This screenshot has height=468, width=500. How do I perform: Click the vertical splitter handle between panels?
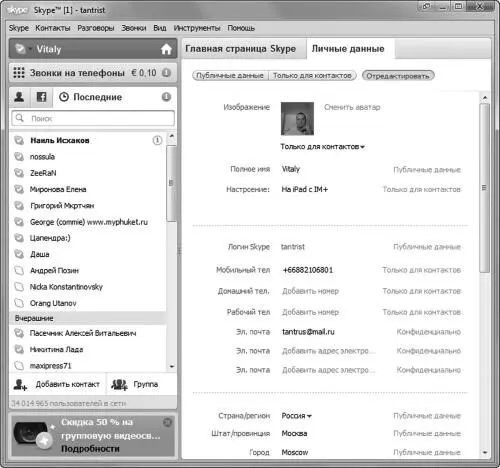pos(179,251)
